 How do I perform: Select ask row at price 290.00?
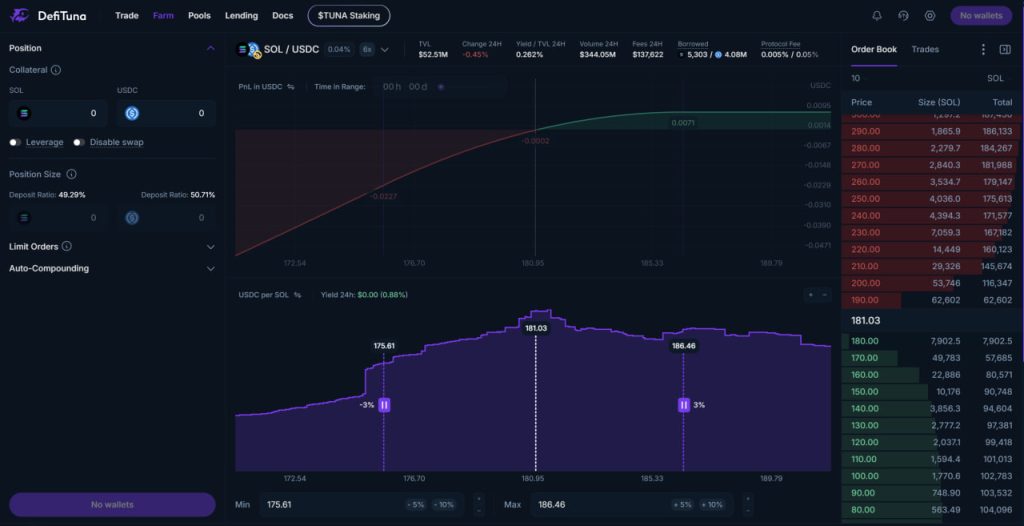pos(932,131)
